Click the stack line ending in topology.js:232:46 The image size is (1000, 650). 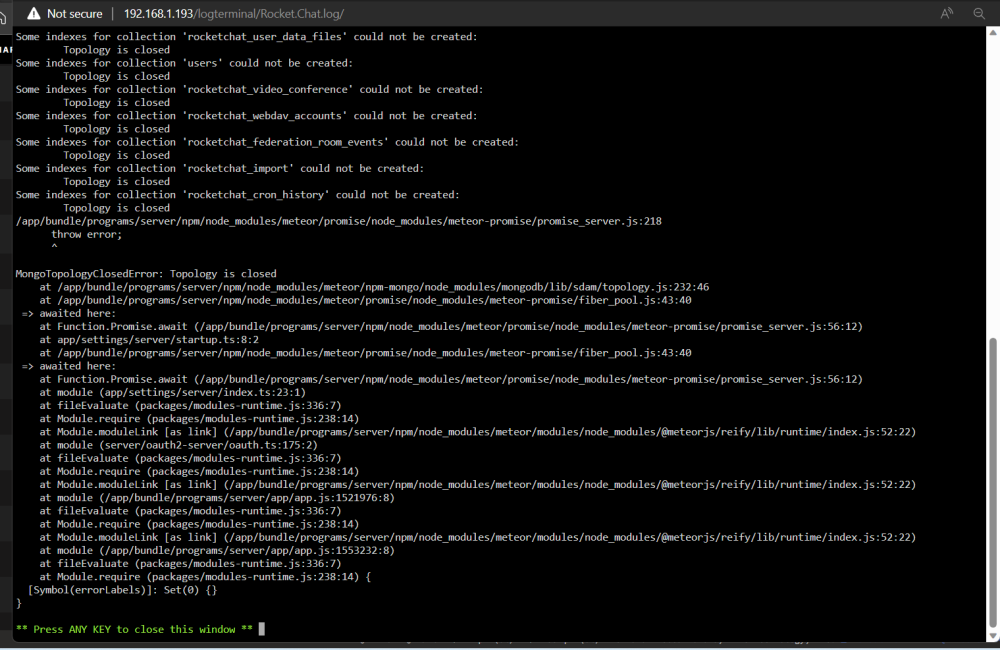[x=374, y=287]
